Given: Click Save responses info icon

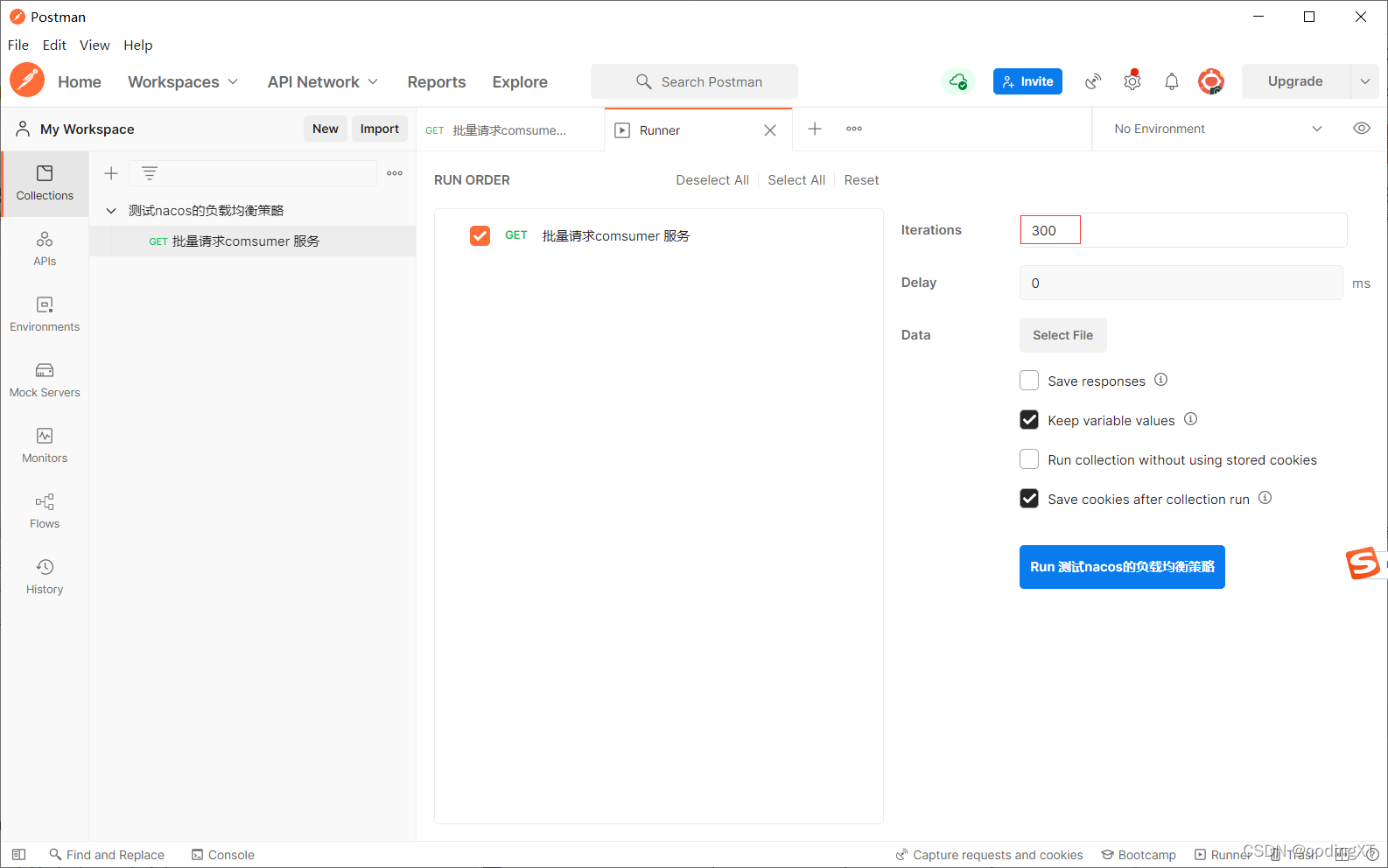Looking at the screenshot, I should pyautogui.click(x=1160, y=380).
